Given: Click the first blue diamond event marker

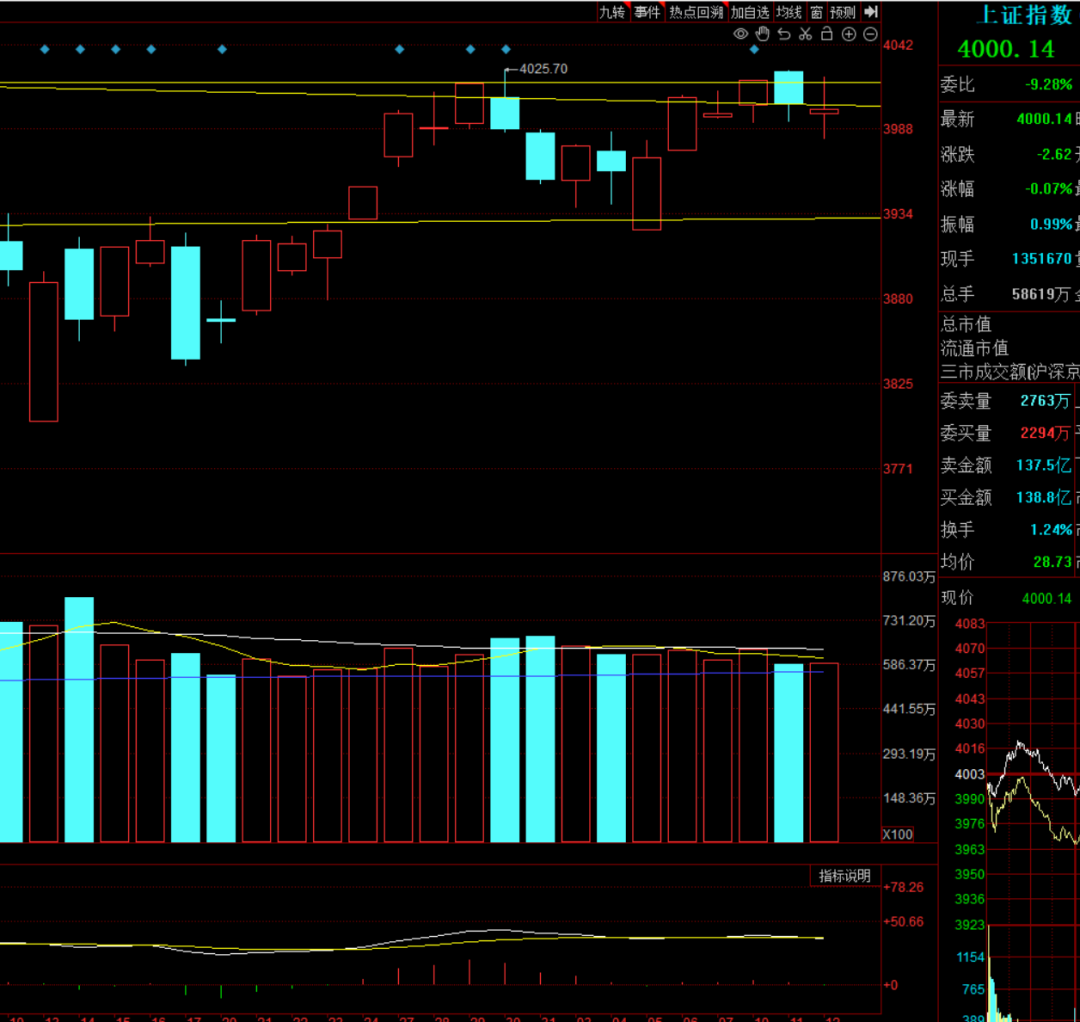Looking at the screenshot, I should pyautogui.click(x=44, y=49).
